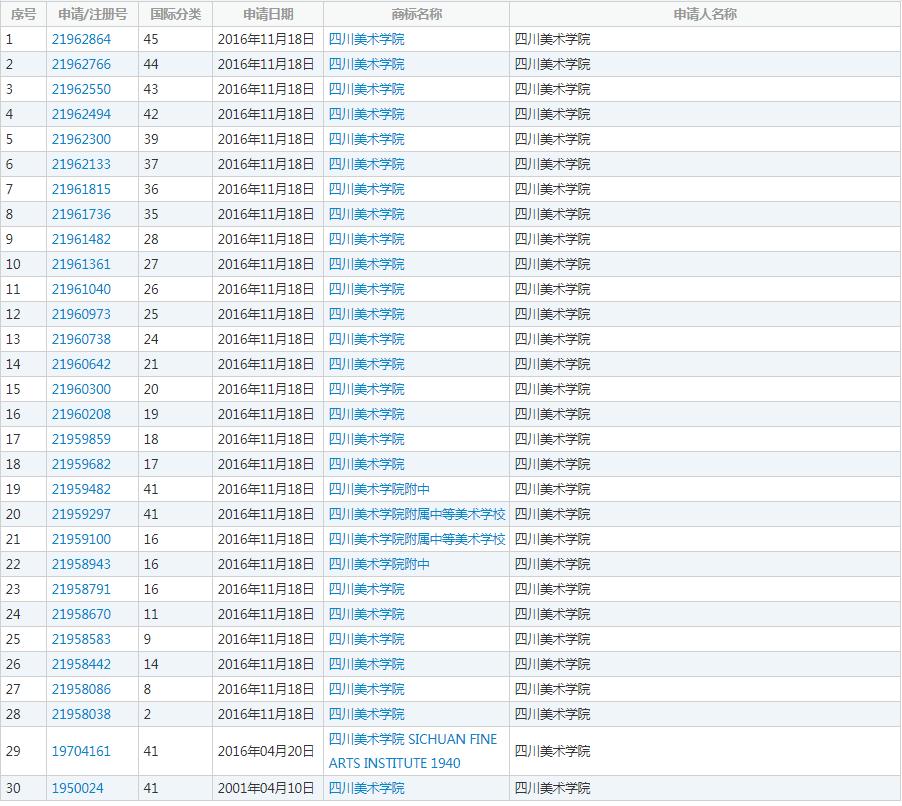Open registration number 21960642

coord(81,364)
